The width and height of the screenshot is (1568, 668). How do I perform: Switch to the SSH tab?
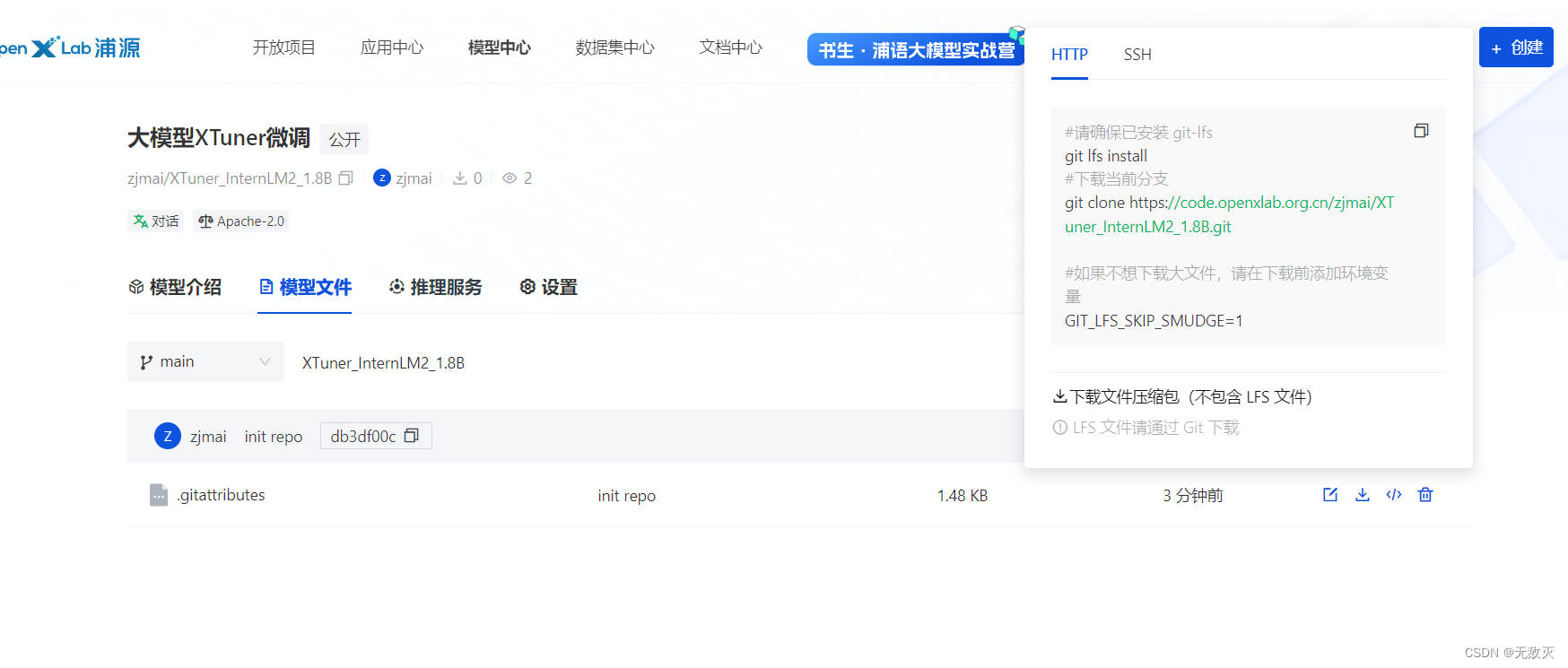click(x=1137, y=55)
